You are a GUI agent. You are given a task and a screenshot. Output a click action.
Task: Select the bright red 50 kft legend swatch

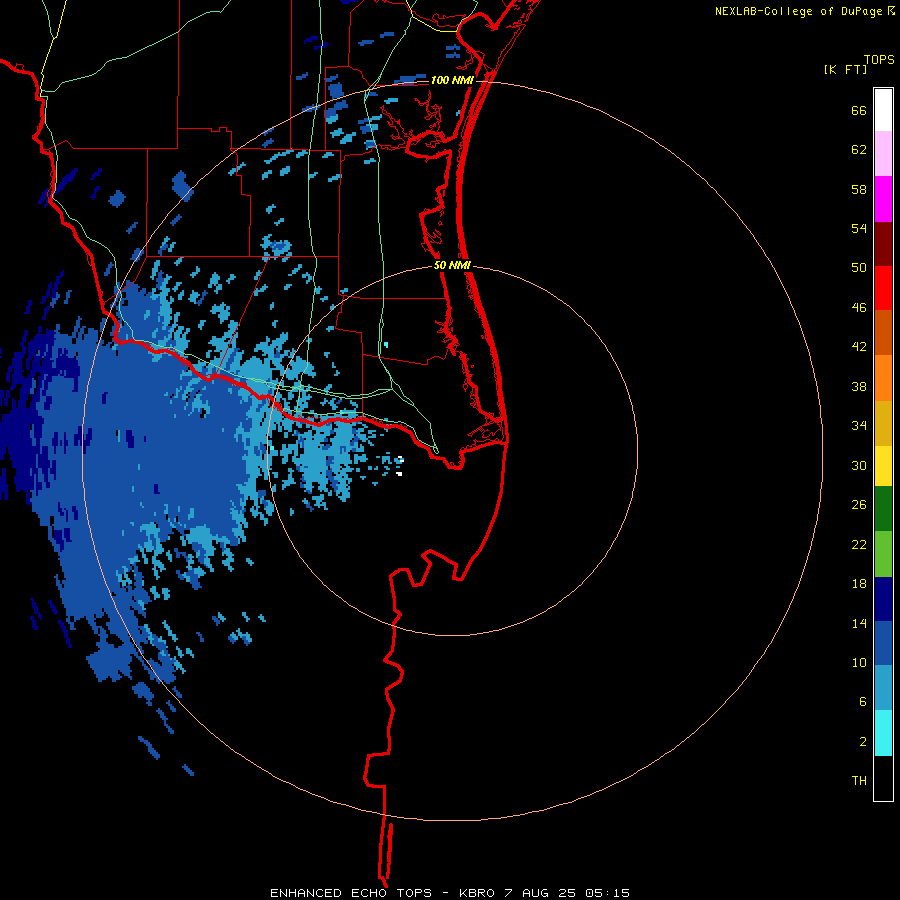pyautogui.click(x=883, y=288)
